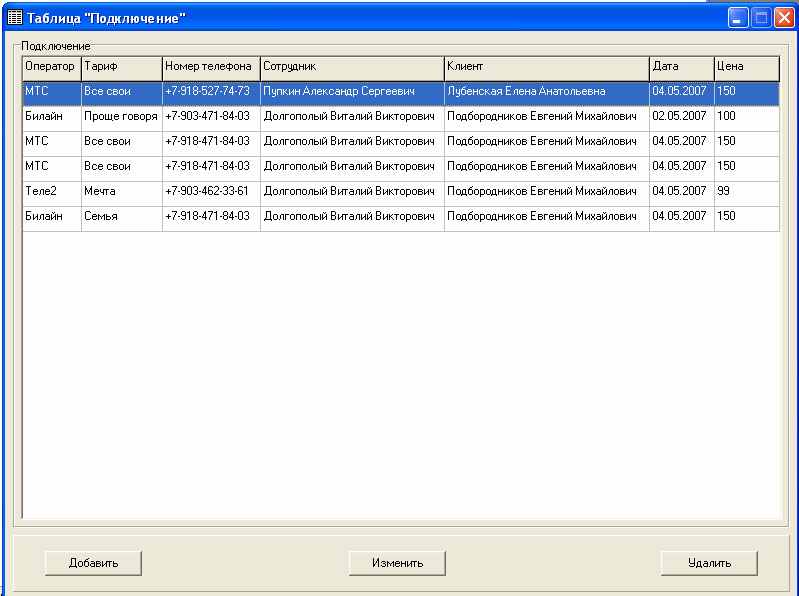Screen dimensions: 799x596
Task: Select Билайн cell in Проще говоря row
Action: (52, 119)
